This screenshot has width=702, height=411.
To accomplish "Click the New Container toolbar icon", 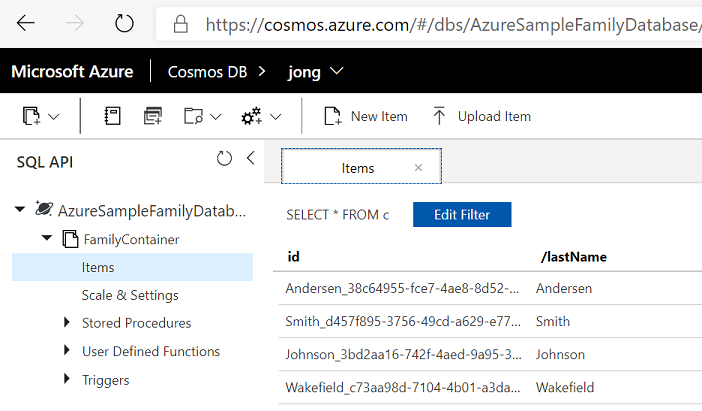I will point(31,117).
